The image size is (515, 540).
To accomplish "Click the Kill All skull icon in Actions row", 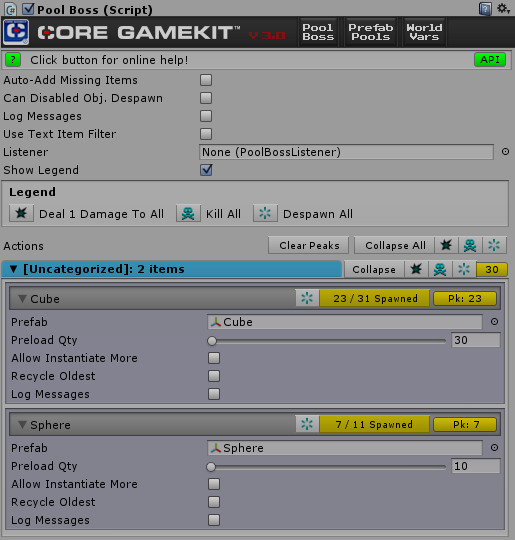I will (470, 246).
